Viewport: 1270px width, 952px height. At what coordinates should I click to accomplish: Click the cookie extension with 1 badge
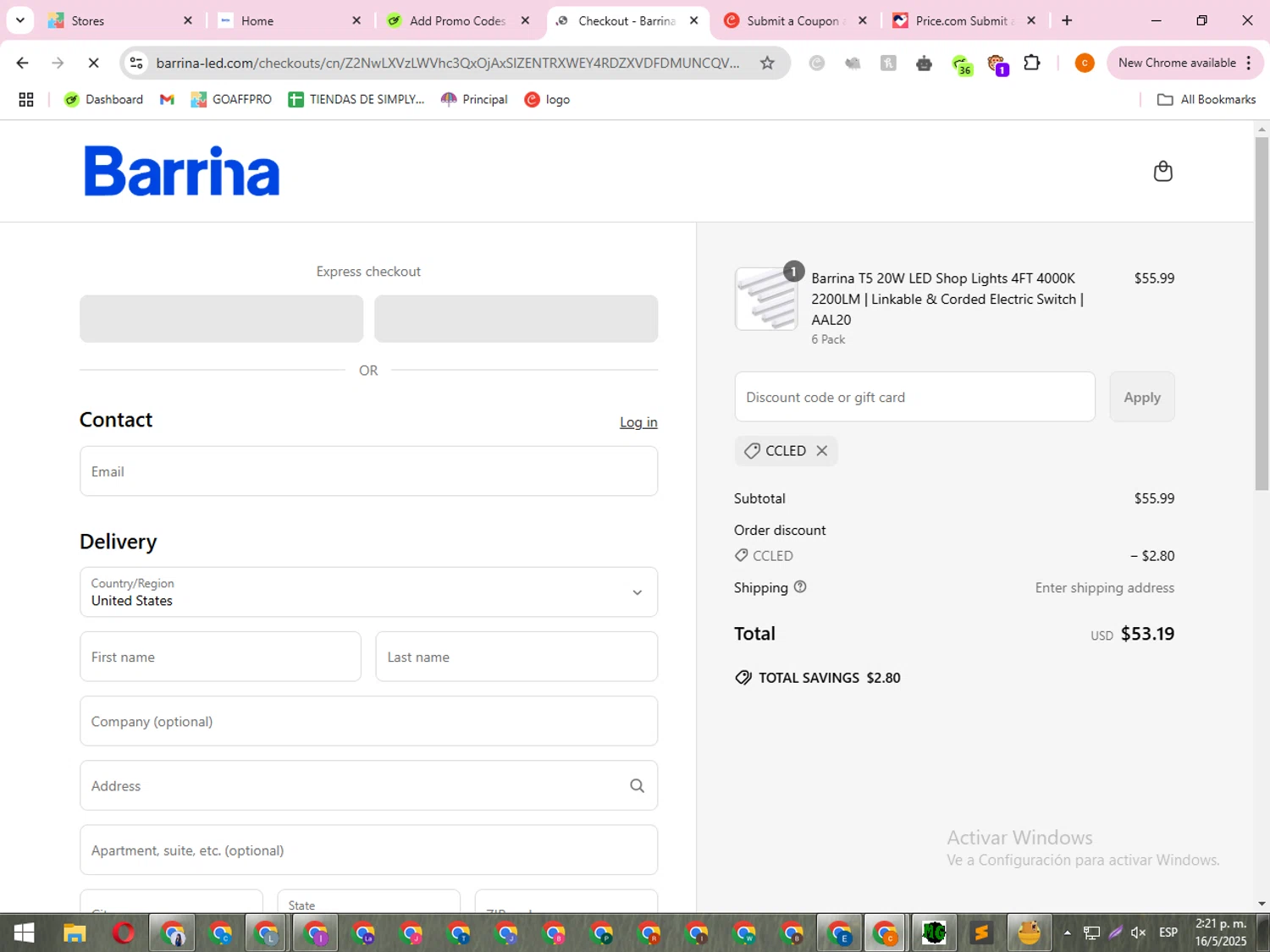coord(997,64)
